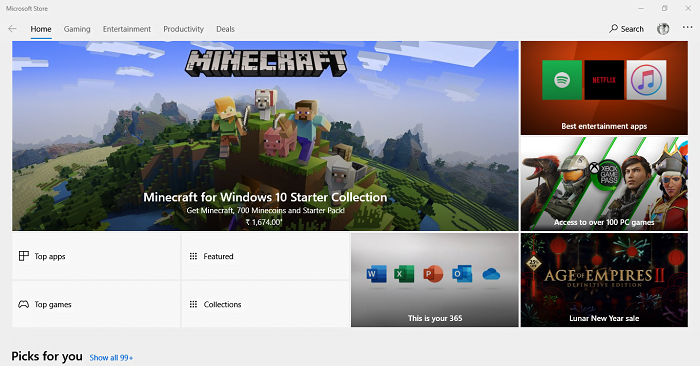The image size is (700, 366).
Task: Switch to the Home tab
Action: click(x=41, y=29)
